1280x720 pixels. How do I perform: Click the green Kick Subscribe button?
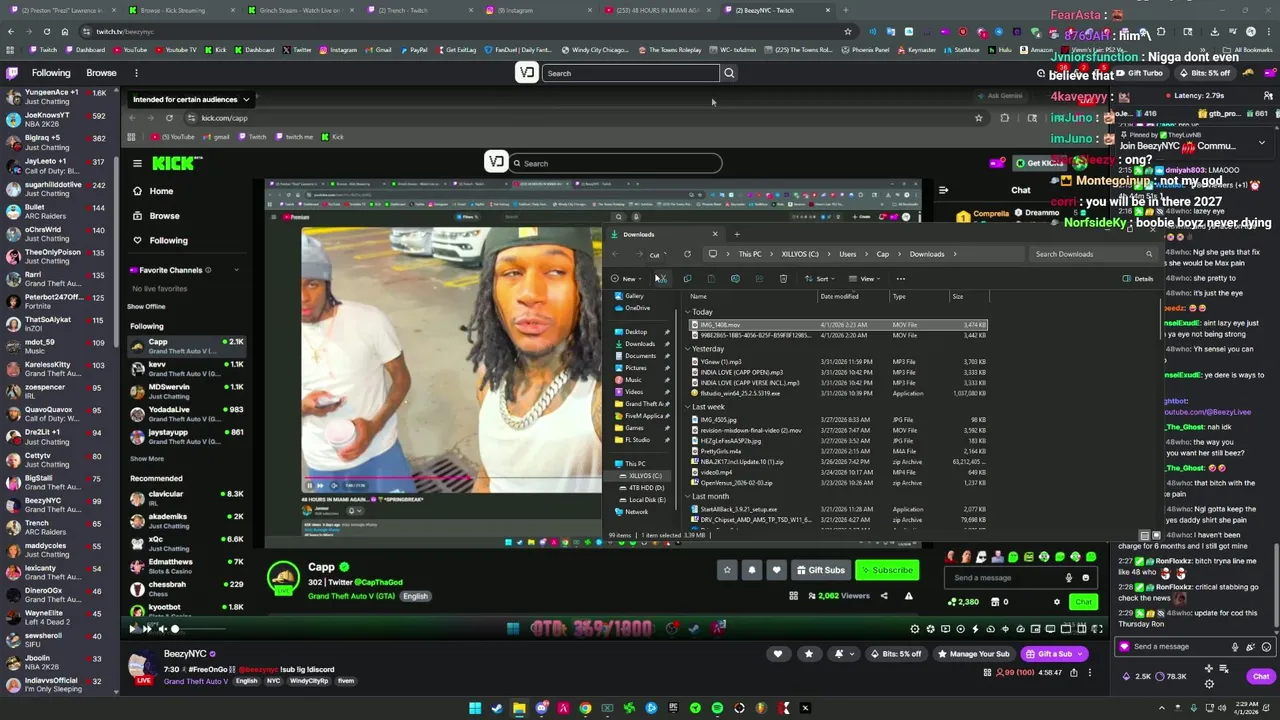pos(887,570)
